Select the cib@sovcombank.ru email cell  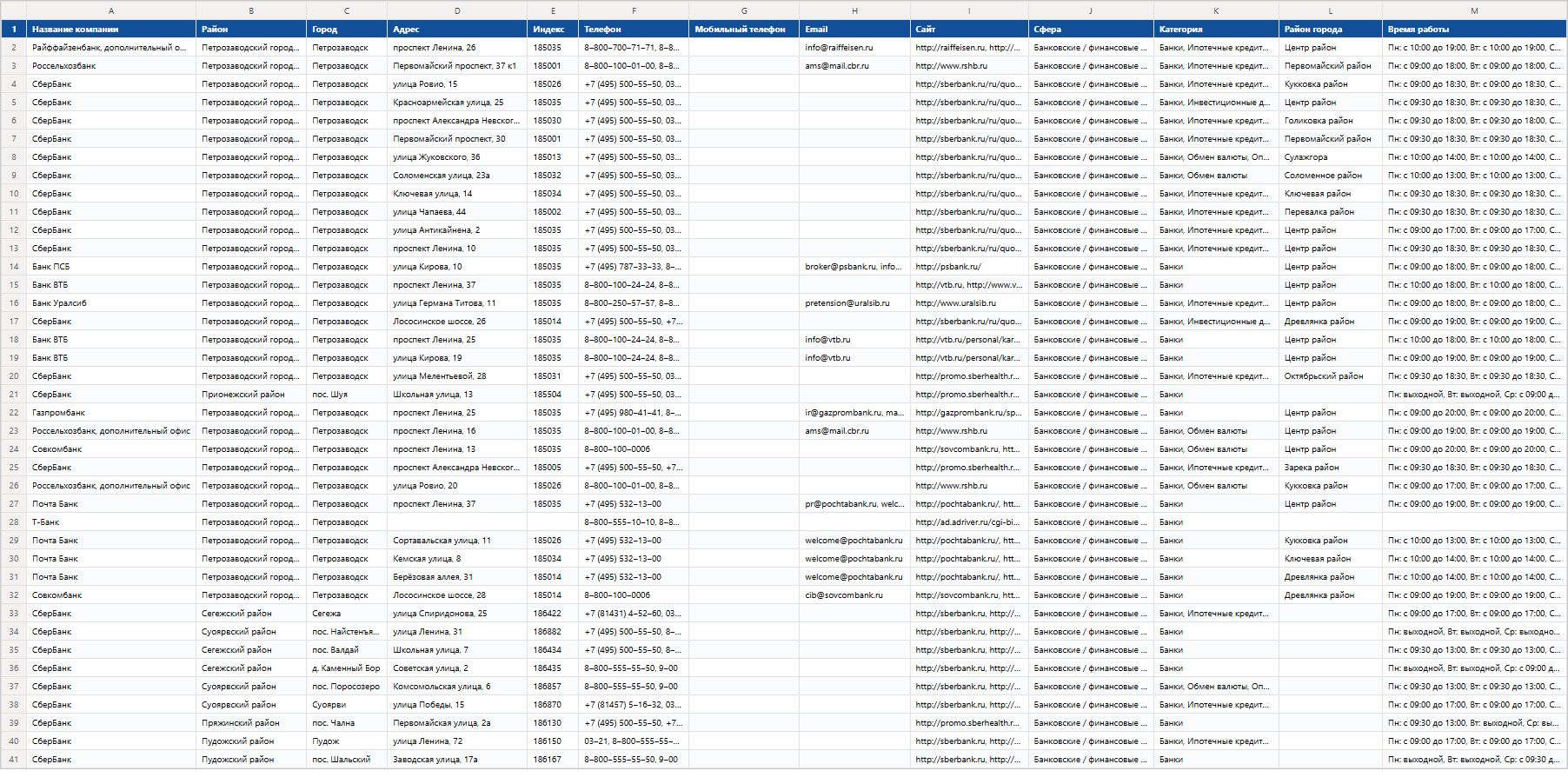click(854, 595)
